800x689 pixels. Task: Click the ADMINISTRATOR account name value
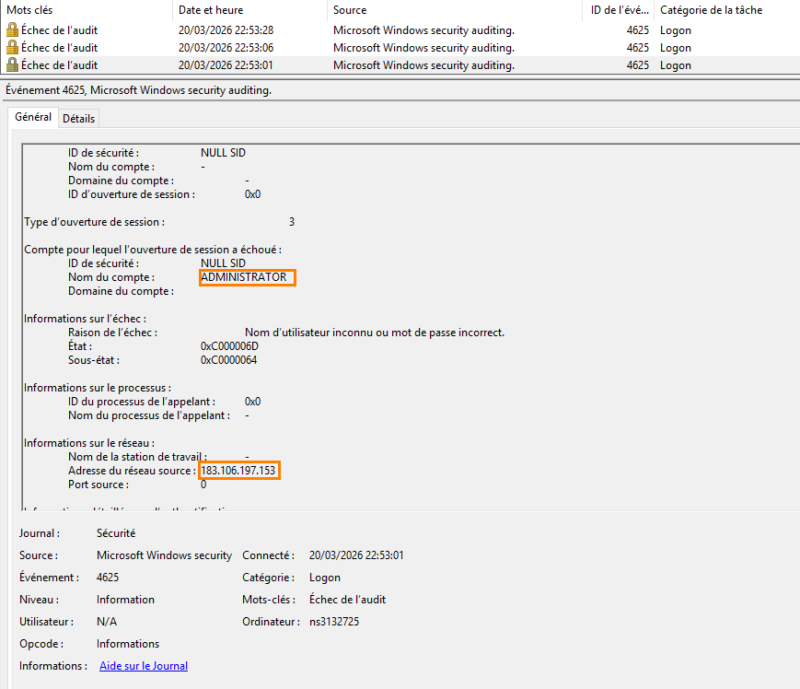pos(243,277)
